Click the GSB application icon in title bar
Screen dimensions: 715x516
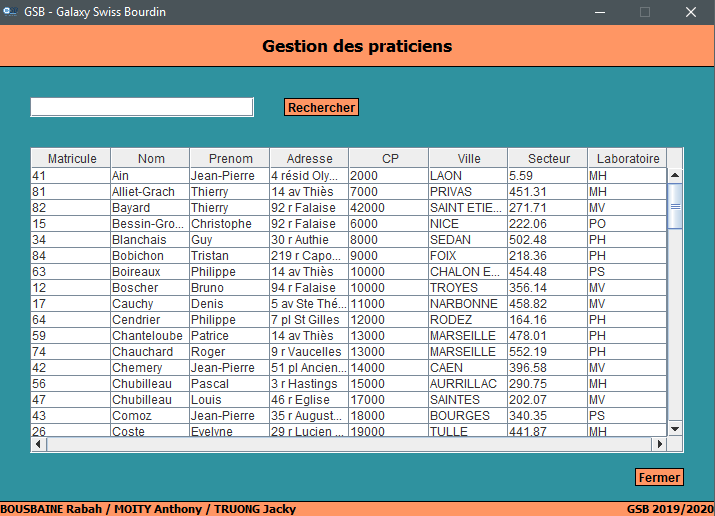click(11, 12)
